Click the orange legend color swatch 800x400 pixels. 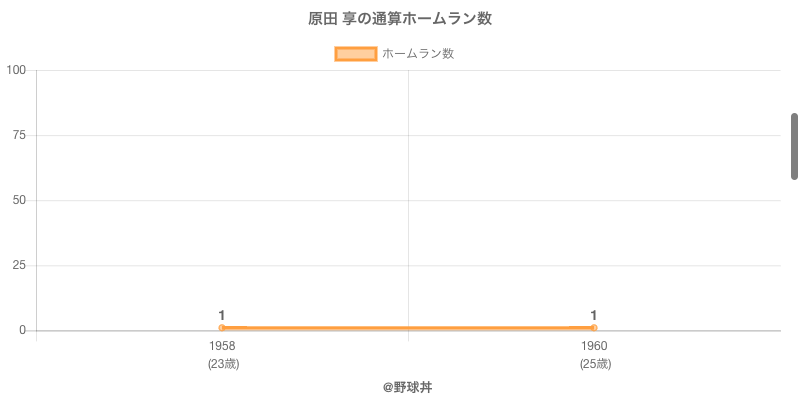coord(355,54)
